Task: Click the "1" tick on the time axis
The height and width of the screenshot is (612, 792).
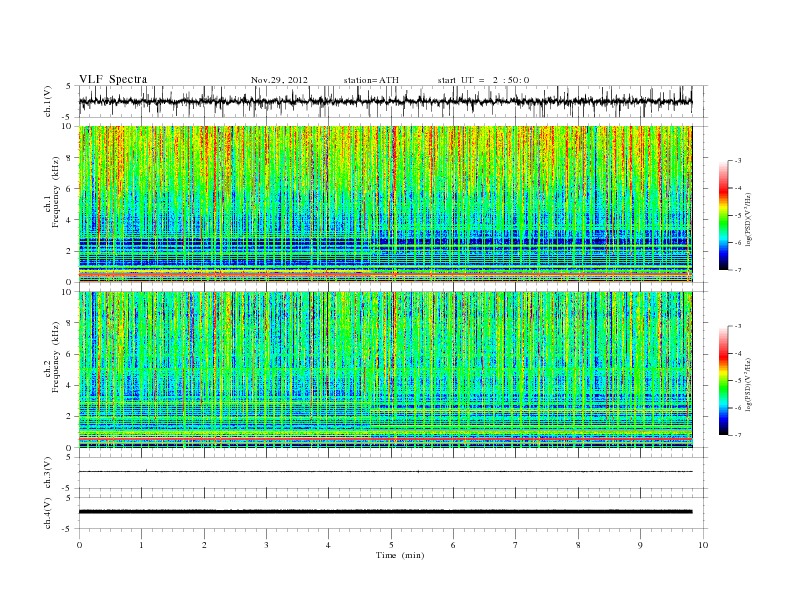Action: pyautogui.click(x=141, y=545)
